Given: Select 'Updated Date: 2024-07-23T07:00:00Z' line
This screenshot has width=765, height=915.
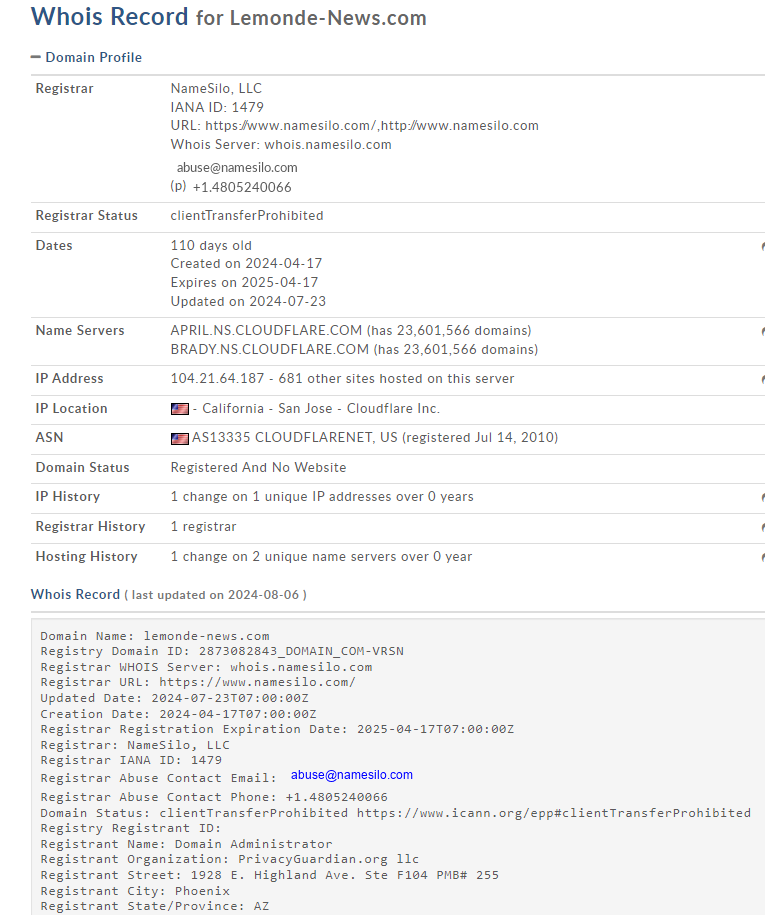Looking at the screenshot, I should click(174, 698).
